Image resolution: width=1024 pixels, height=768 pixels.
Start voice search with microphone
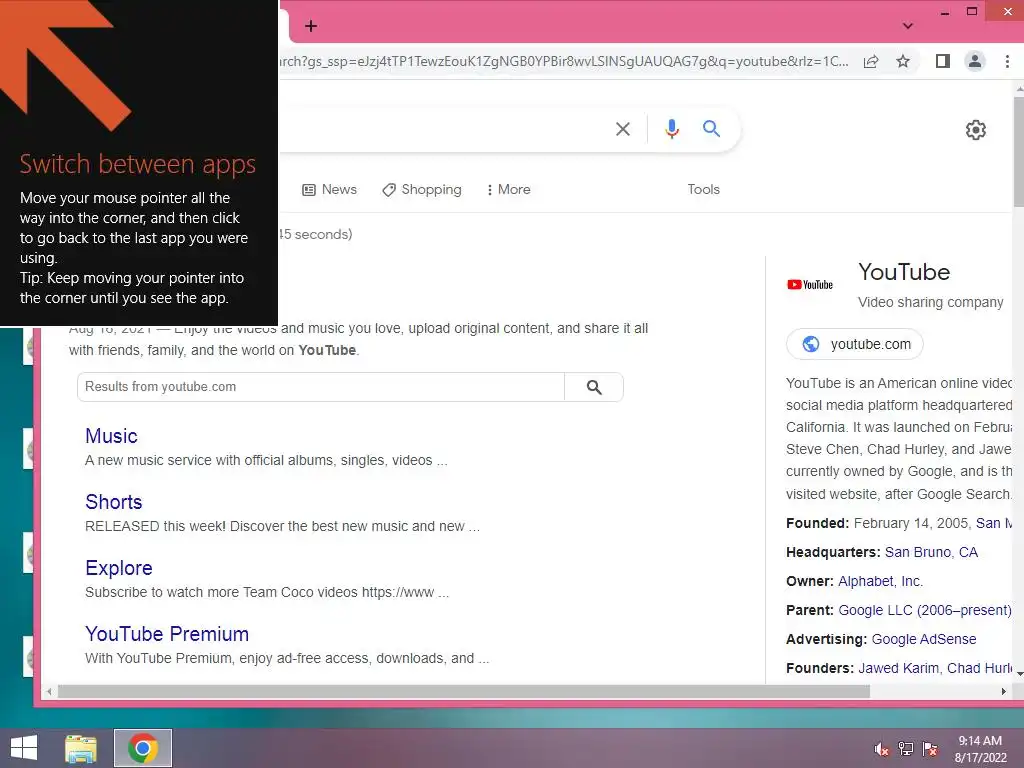(671, 129)
